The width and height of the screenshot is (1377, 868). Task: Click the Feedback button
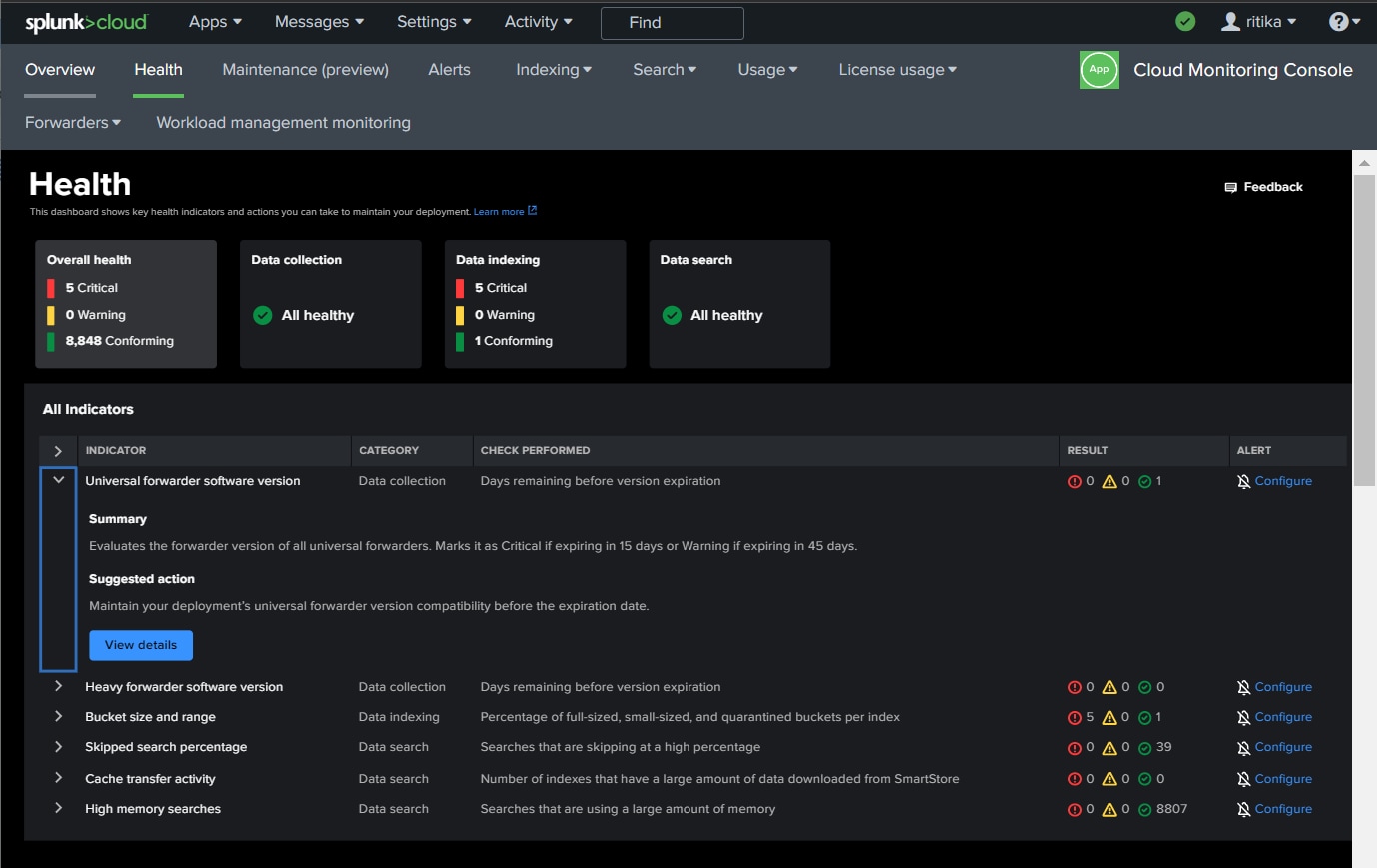(1264, 187)
